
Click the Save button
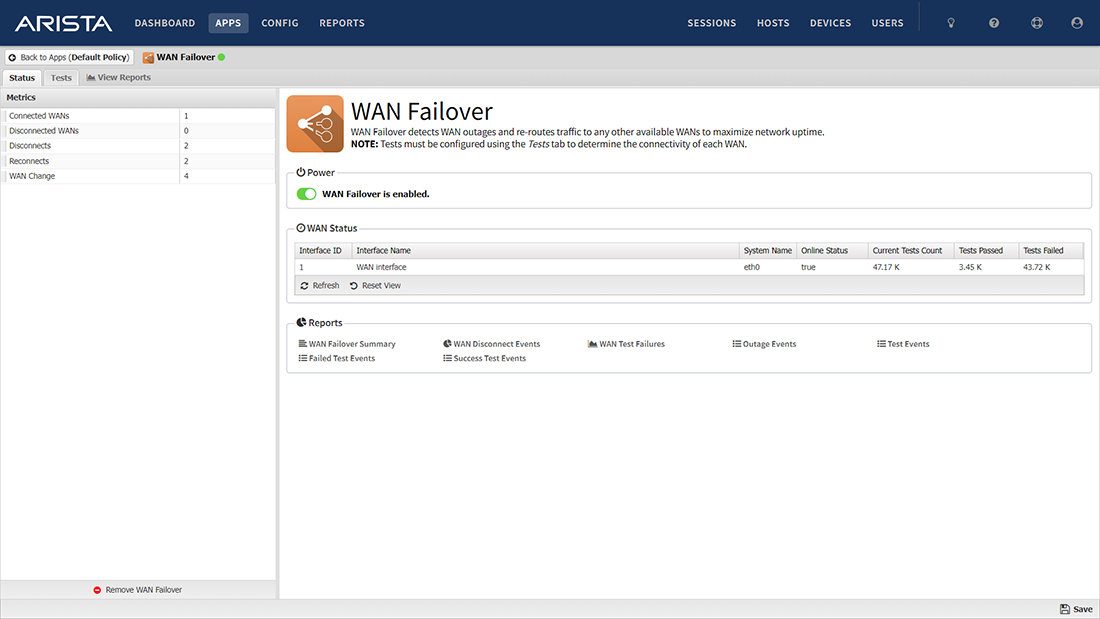pyautogui.click(x=1076, y=609)
